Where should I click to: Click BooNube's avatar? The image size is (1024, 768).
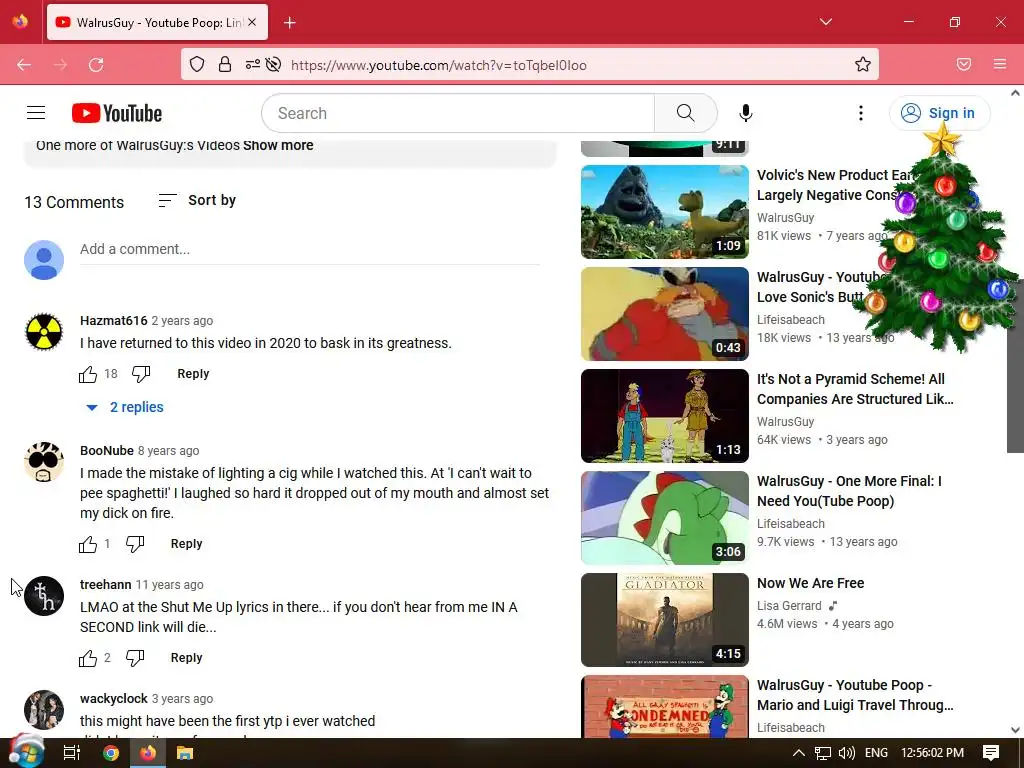[44, 462]
